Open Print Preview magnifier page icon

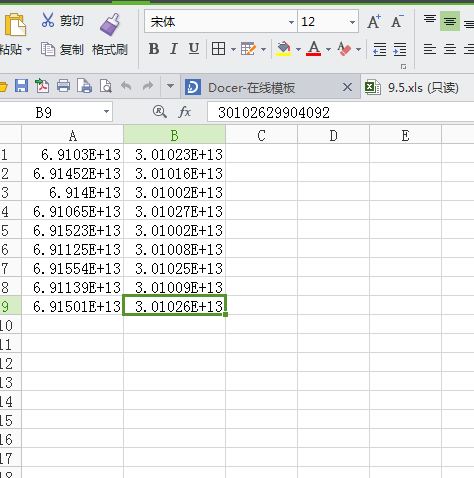coord(106,86)
